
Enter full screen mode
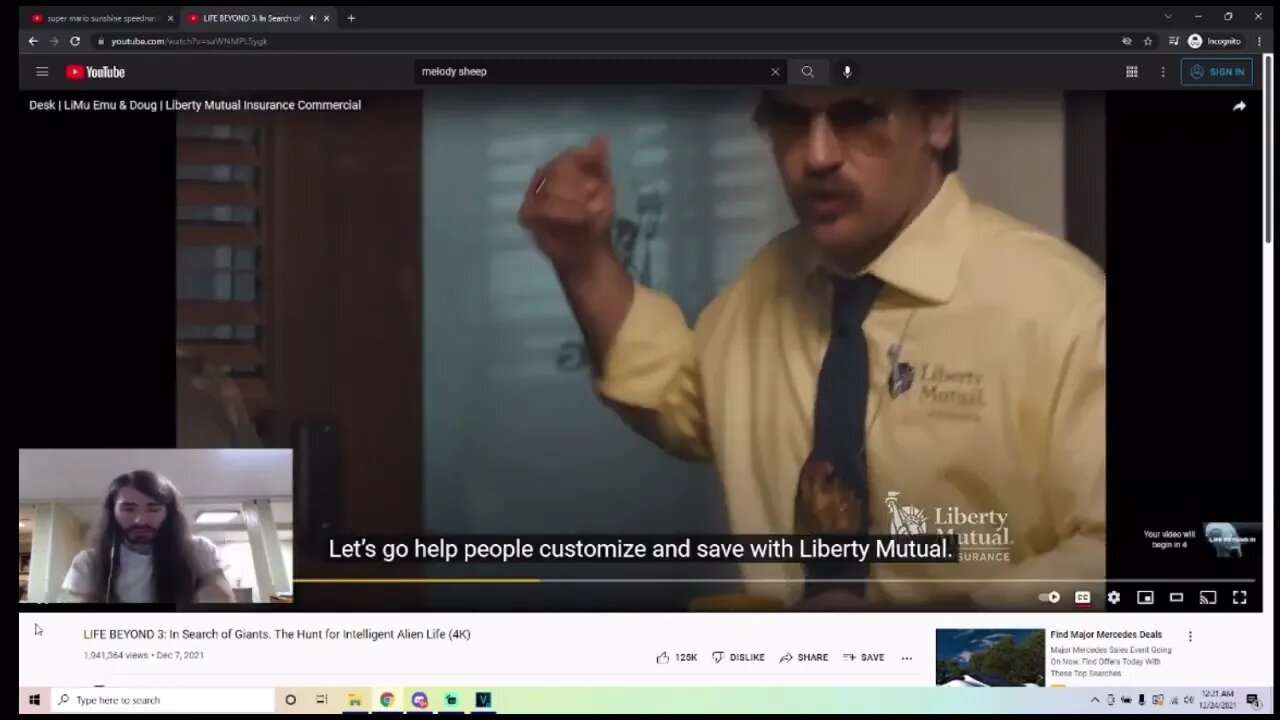[x=1240, y=597]
